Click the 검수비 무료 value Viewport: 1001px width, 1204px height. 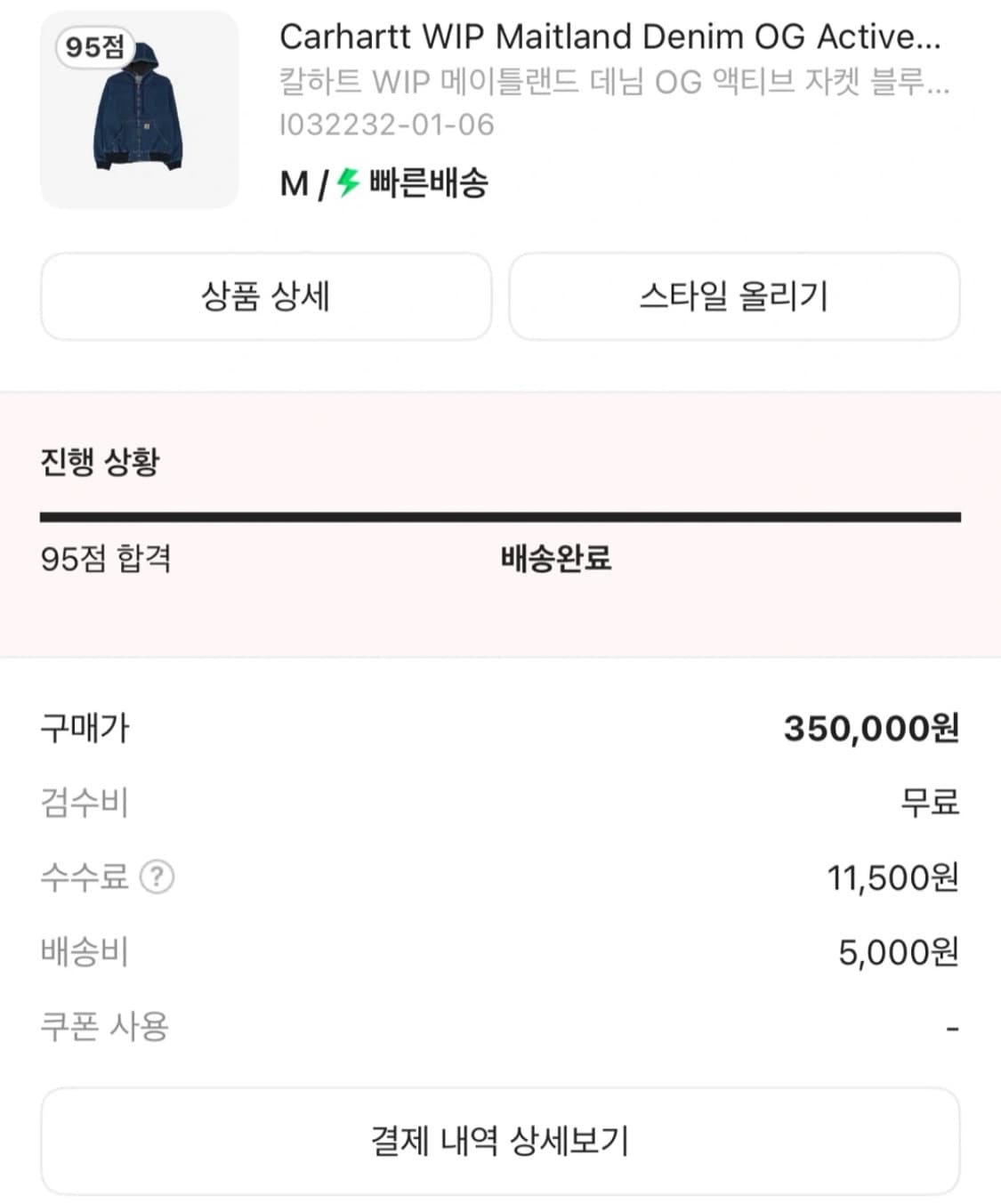pos(930,803)
